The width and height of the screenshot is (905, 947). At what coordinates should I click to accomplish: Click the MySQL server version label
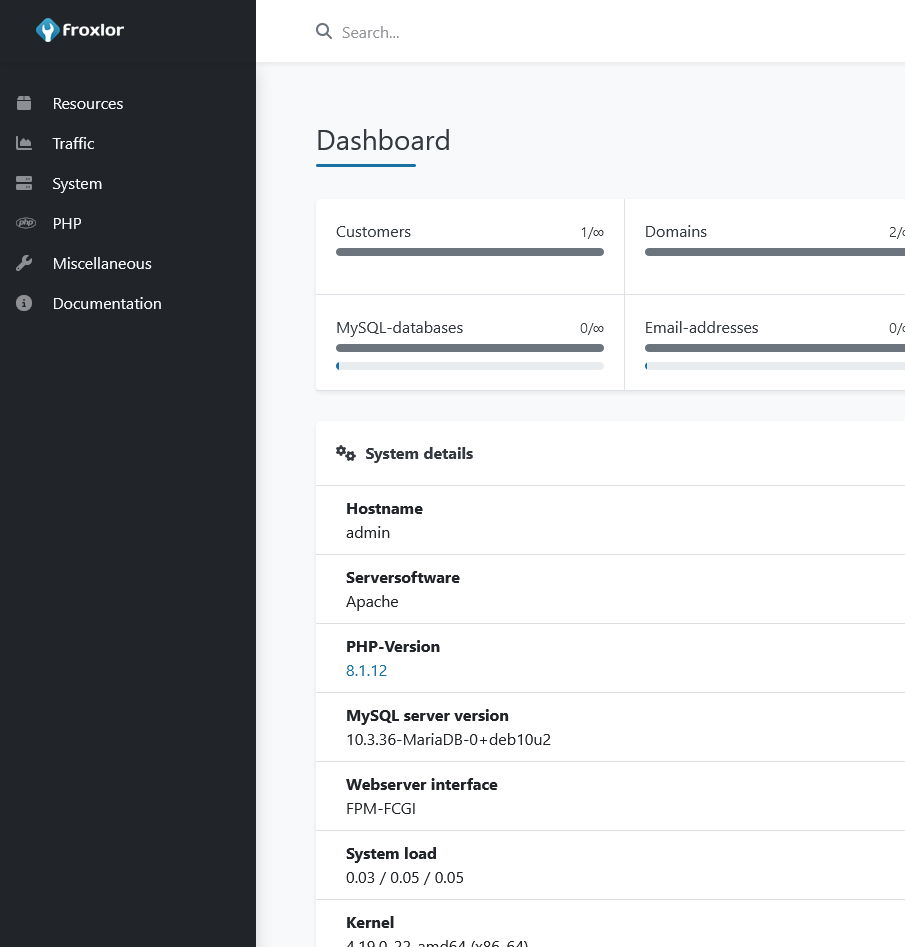click(427, 716)
